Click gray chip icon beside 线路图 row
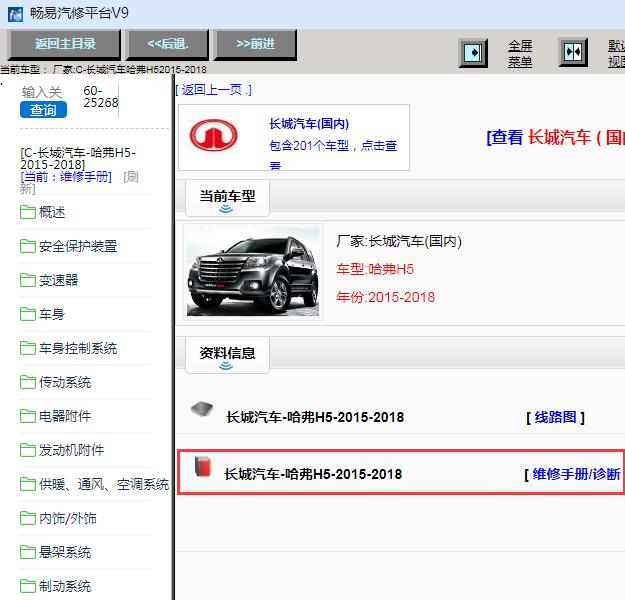Screen dimensions: 625x600 click(202, 409)
